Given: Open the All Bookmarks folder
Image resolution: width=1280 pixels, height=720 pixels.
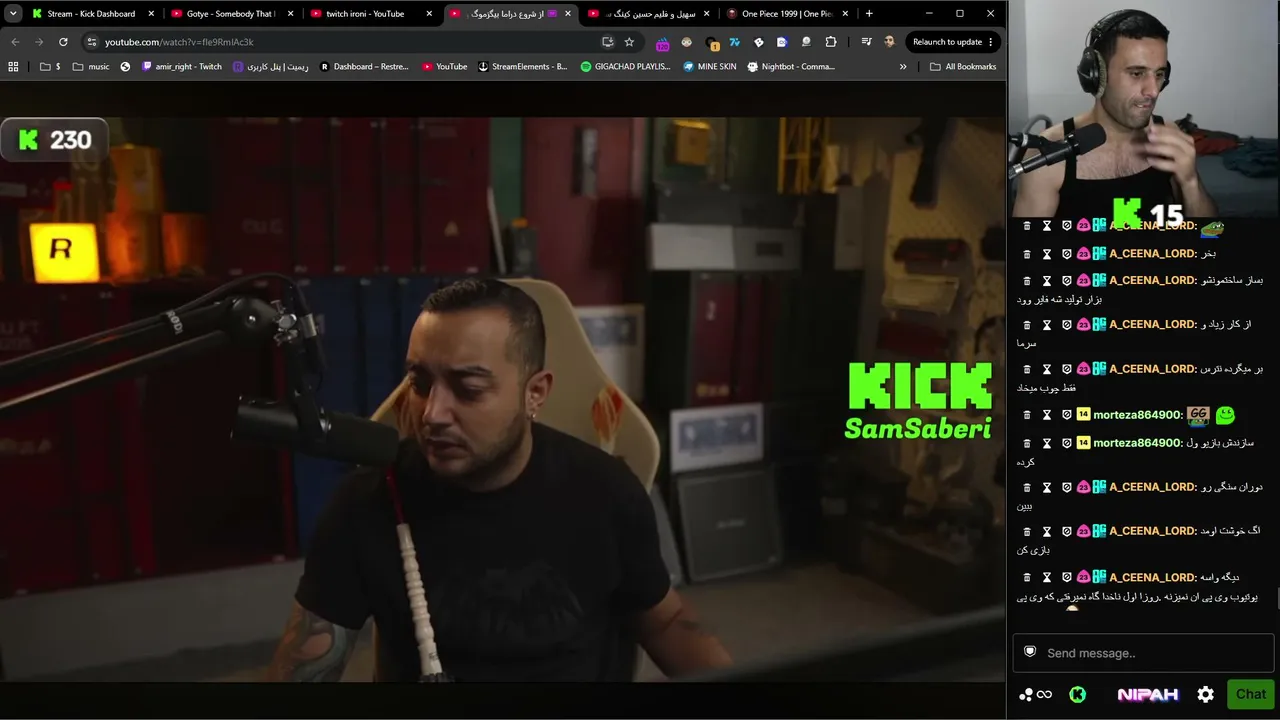Looking at the screenshot, I should click(x=963, y=67).
